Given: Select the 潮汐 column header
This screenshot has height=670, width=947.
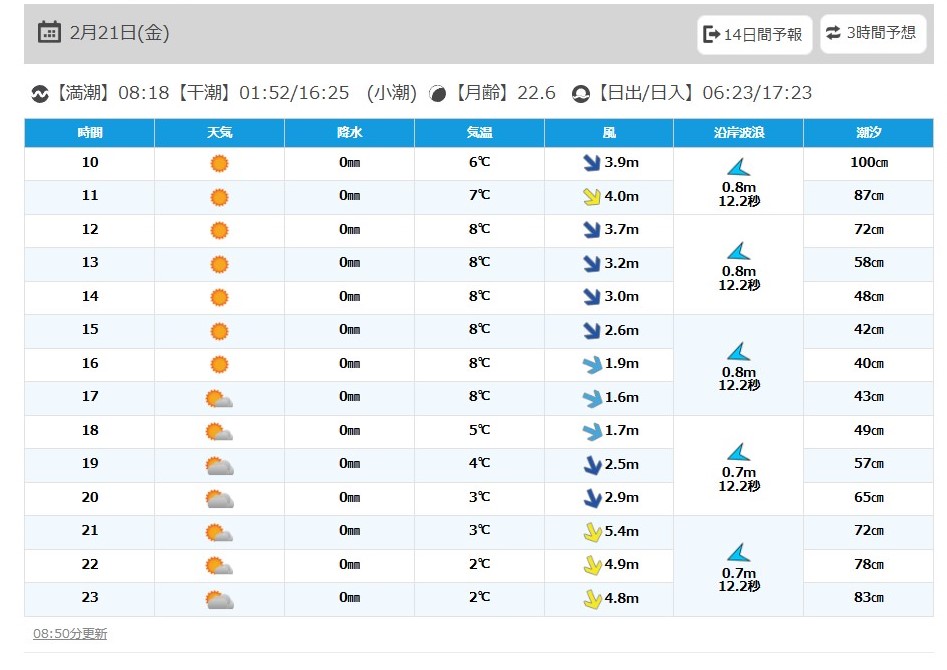Looking at the screenshot, I should pos(868,133).
